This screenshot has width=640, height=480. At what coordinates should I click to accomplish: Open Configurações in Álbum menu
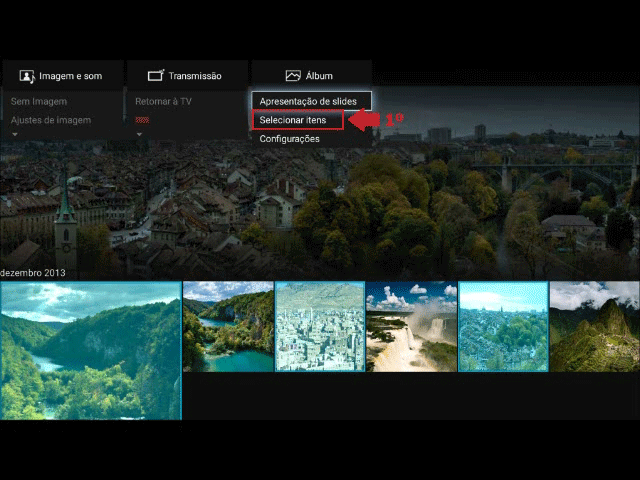(290, 139)
